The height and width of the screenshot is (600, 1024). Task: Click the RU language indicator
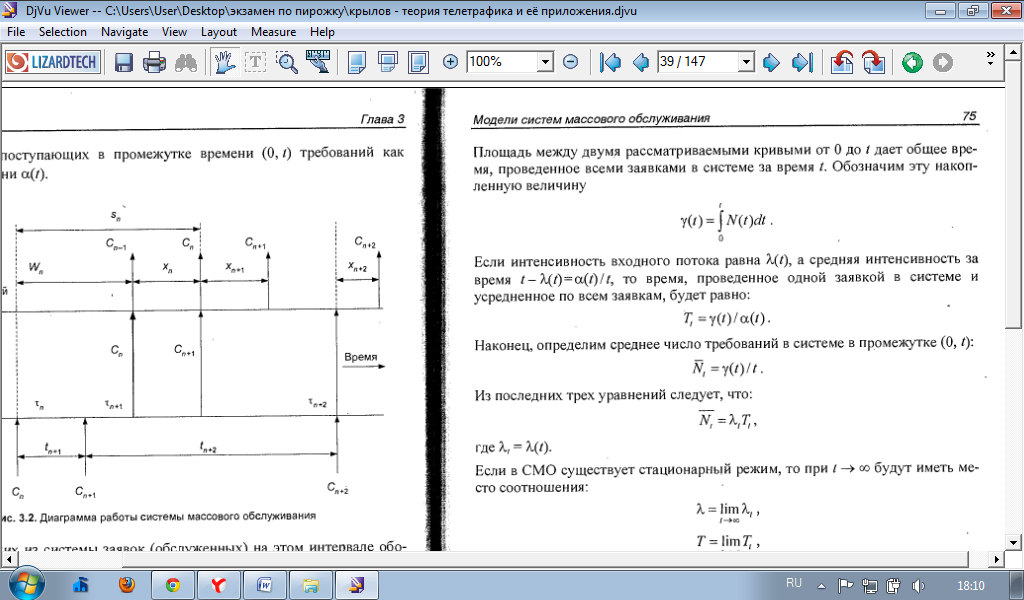pyautogui.click(x=793, y=583)
